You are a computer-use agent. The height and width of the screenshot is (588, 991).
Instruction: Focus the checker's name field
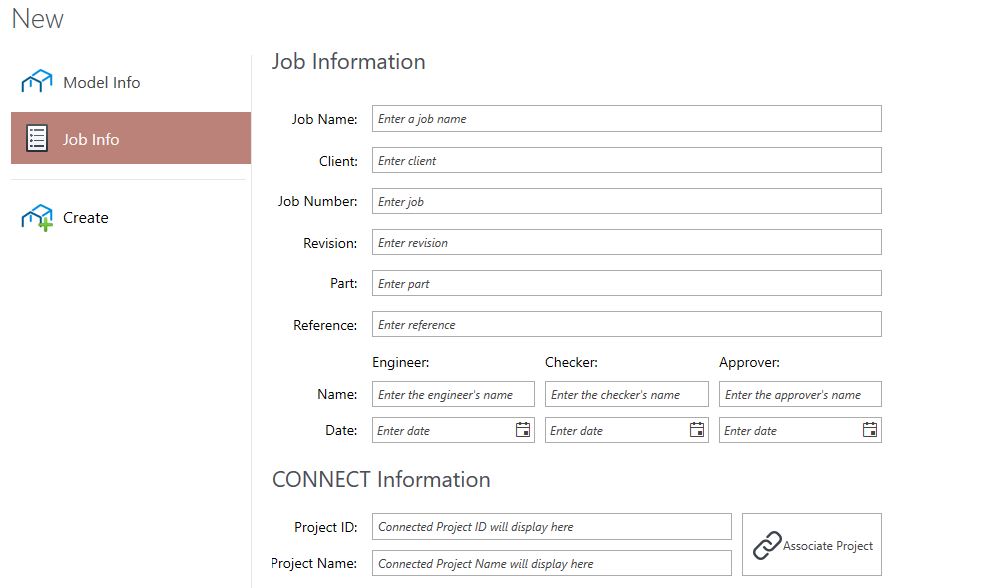point(626,394)
